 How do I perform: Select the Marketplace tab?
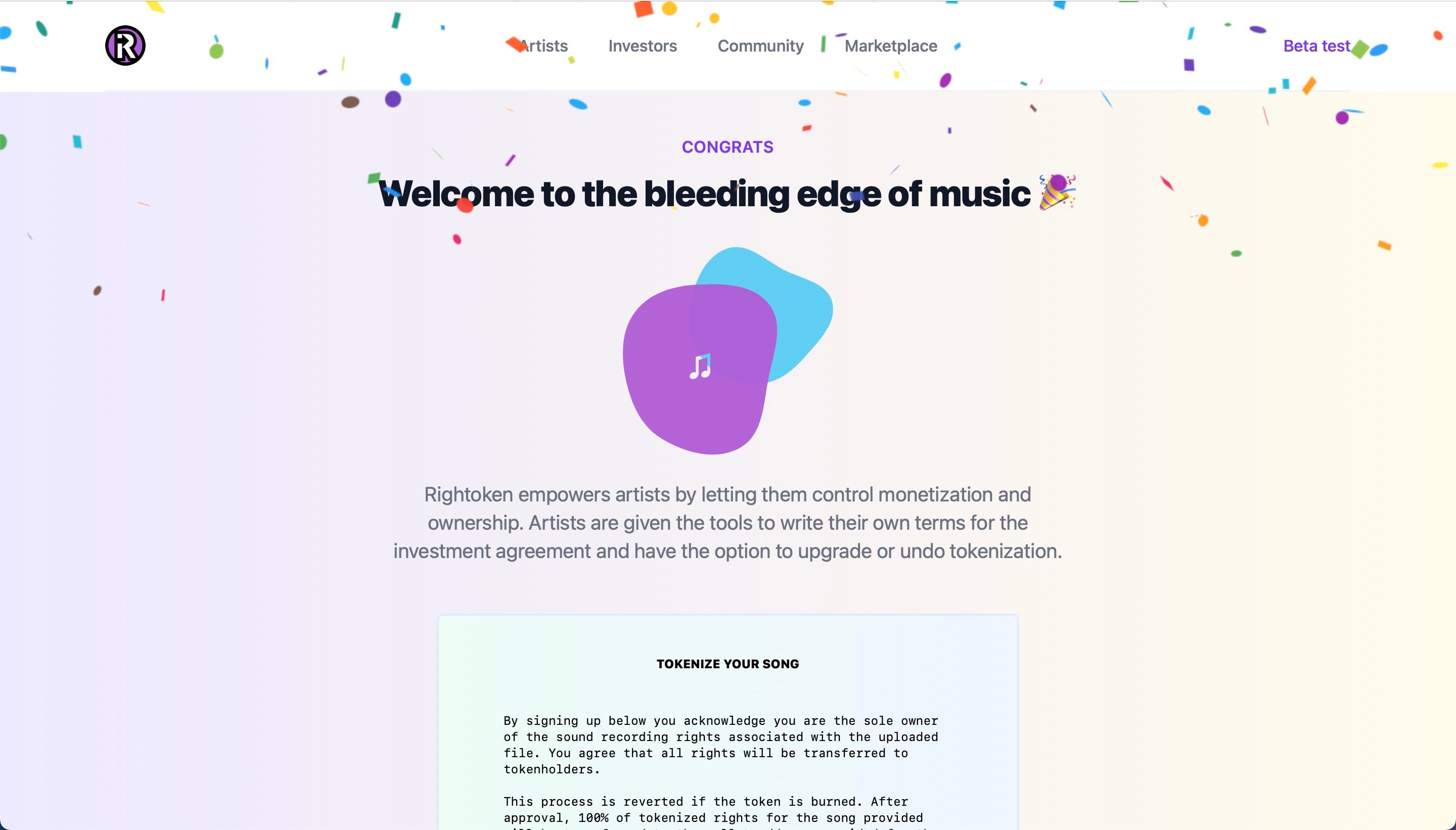890,45
